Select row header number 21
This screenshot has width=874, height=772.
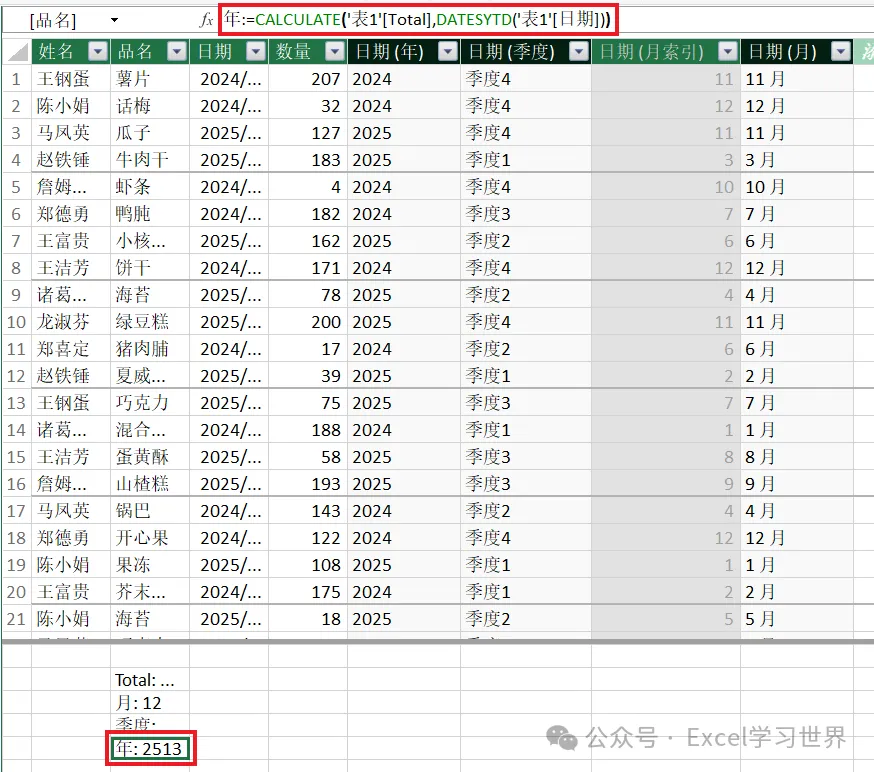tap(17, 619)
